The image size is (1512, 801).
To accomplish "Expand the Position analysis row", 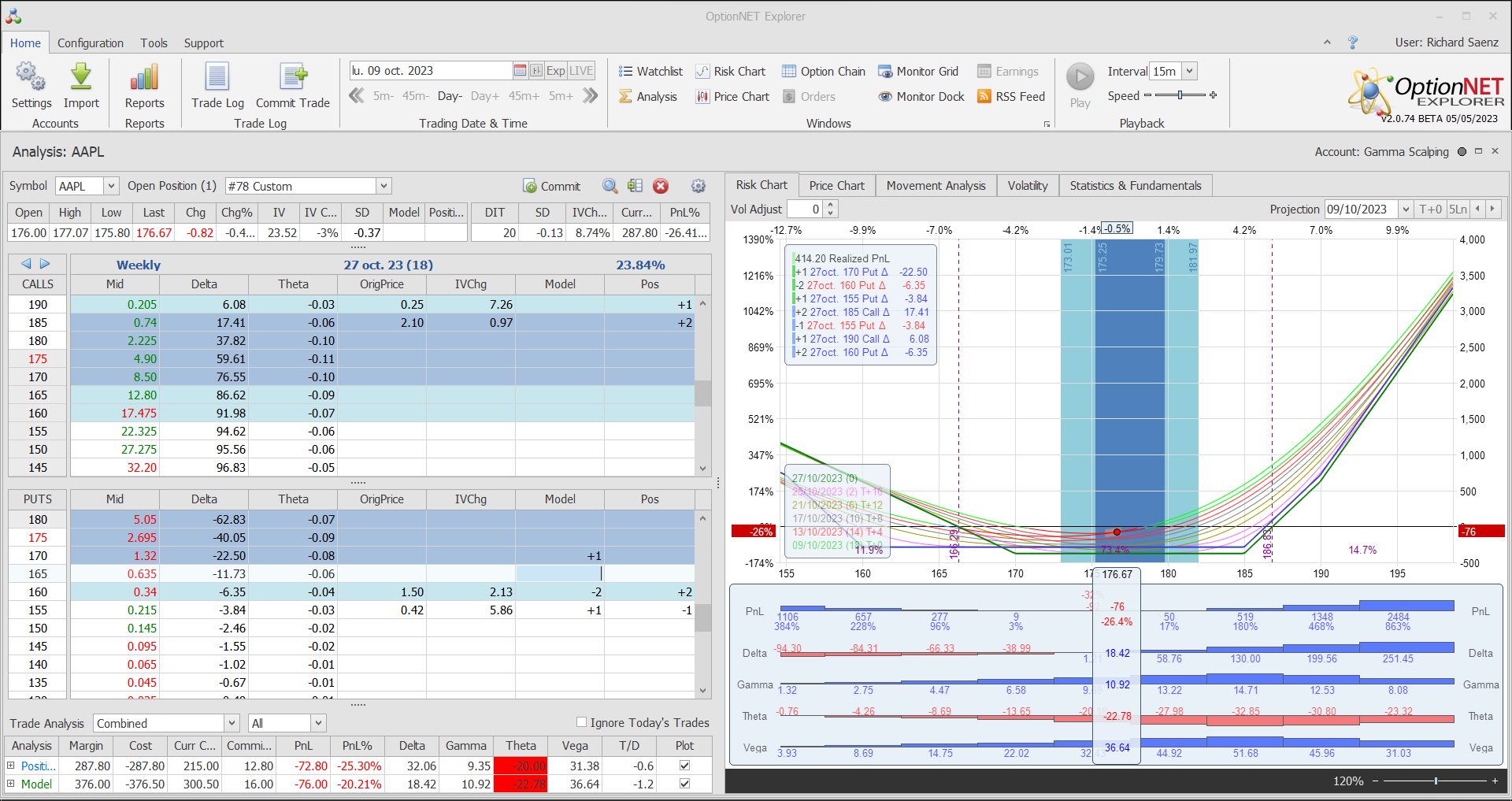I will pos(10,766).
